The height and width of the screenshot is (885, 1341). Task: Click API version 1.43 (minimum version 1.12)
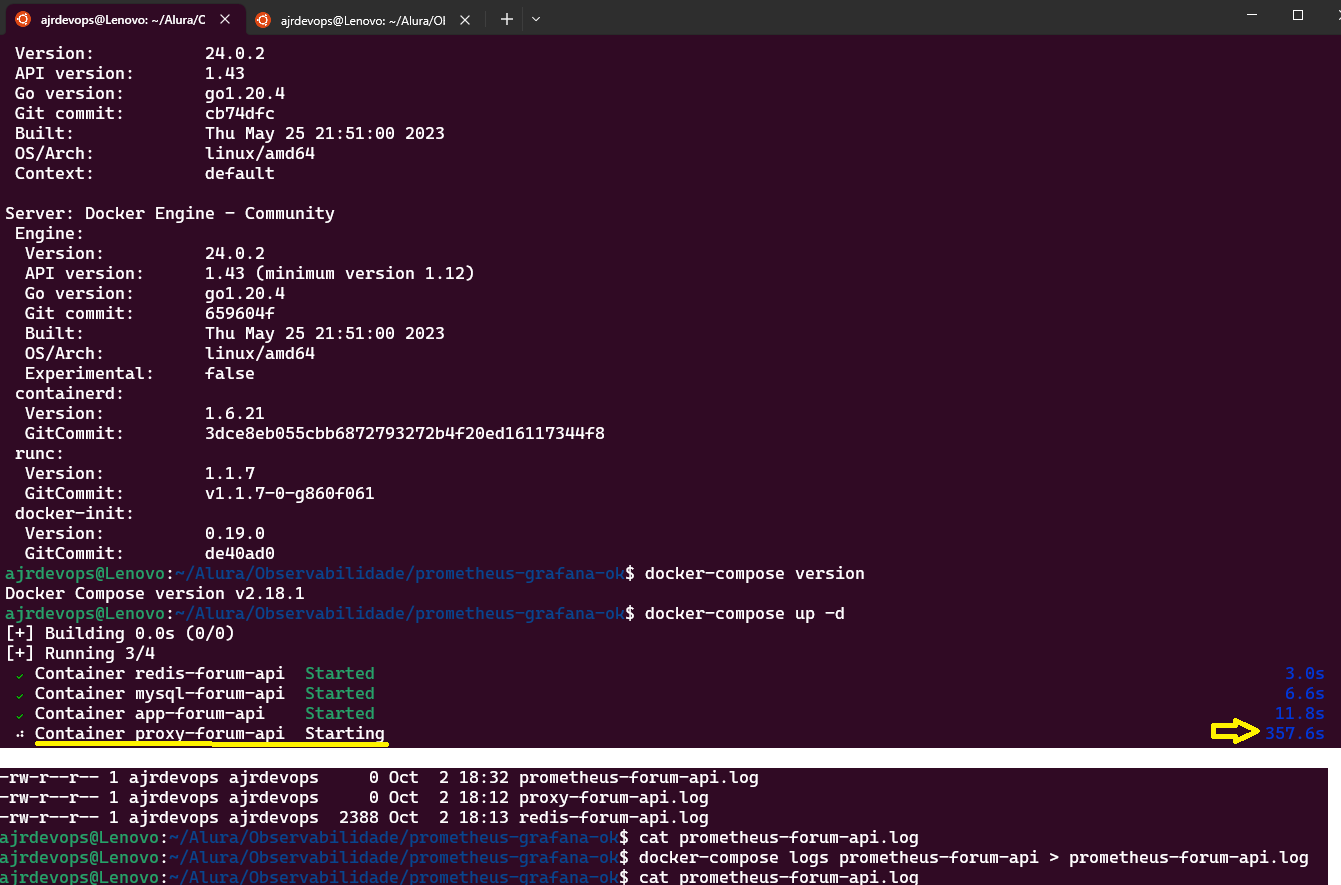(x=340, y=273)
